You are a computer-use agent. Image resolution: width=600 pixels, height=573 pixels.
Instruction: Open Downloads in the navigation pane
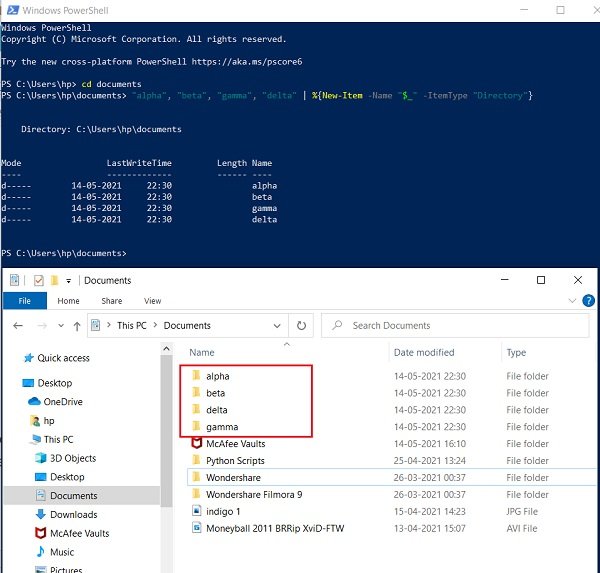(73, 514)
